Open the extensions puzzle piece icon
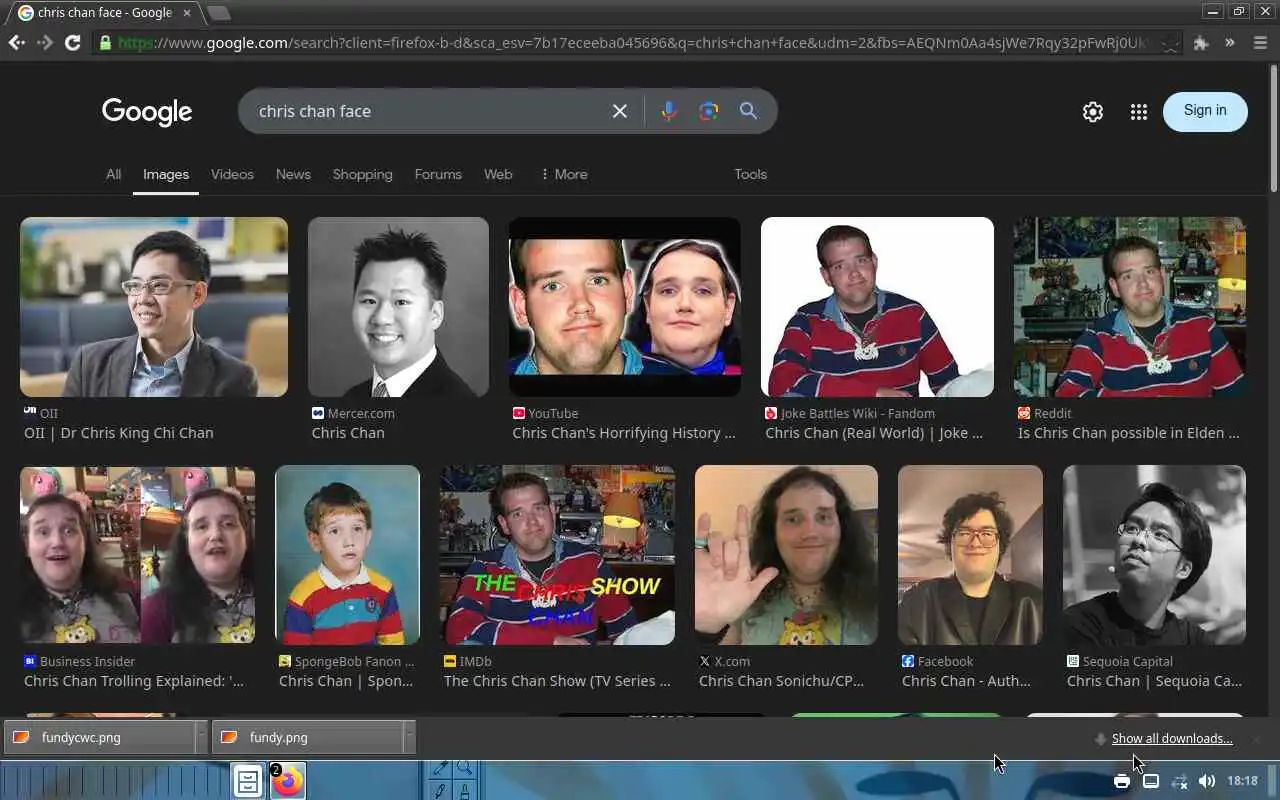This screenshot has height=800, width=1280. 1201,43
